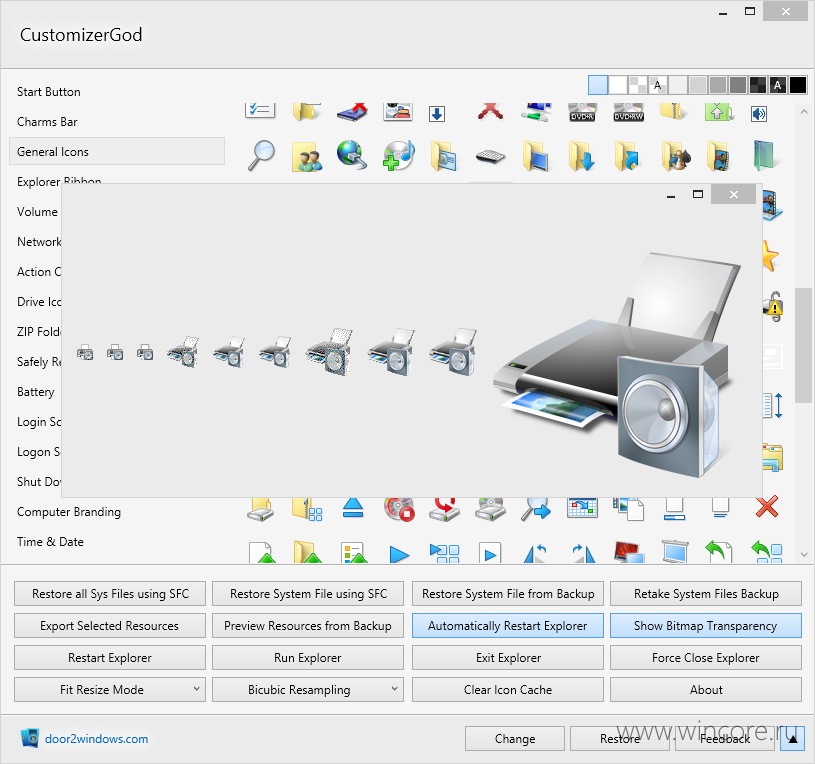Toggle Show Bitmap Transparency option
815x764 pixels.
(705, 626)
